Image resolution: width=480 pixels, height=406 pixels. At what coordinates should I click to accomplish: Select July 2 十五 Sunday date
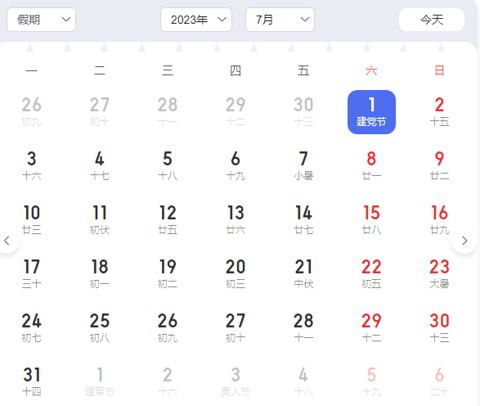click(439, 112)
